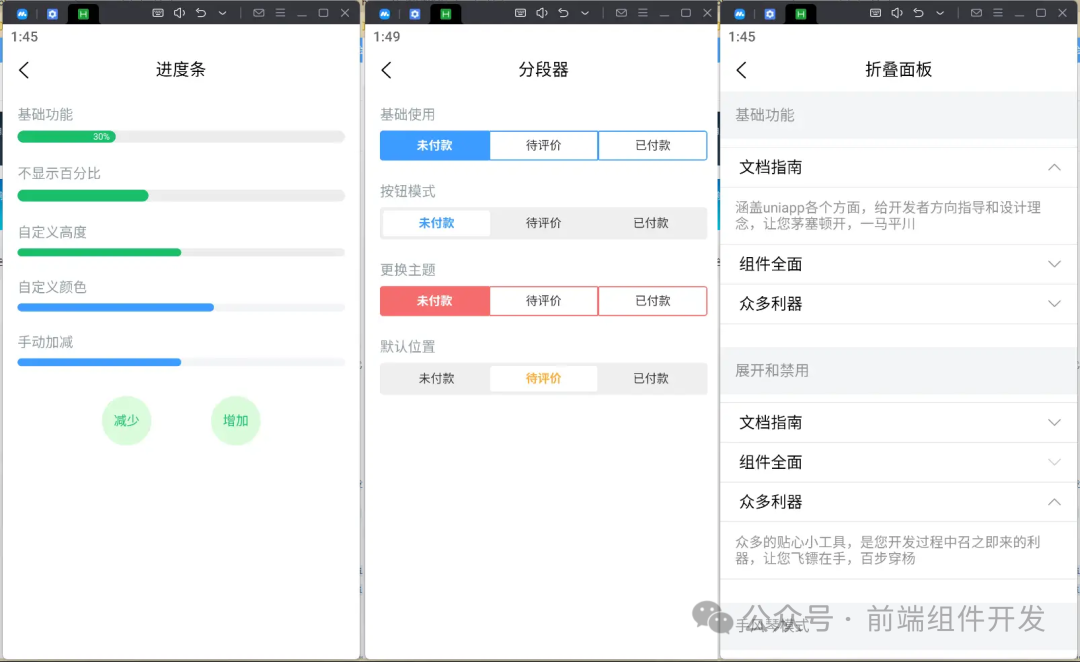Expand 众多利器 under 基础功能

pos(899,304)
